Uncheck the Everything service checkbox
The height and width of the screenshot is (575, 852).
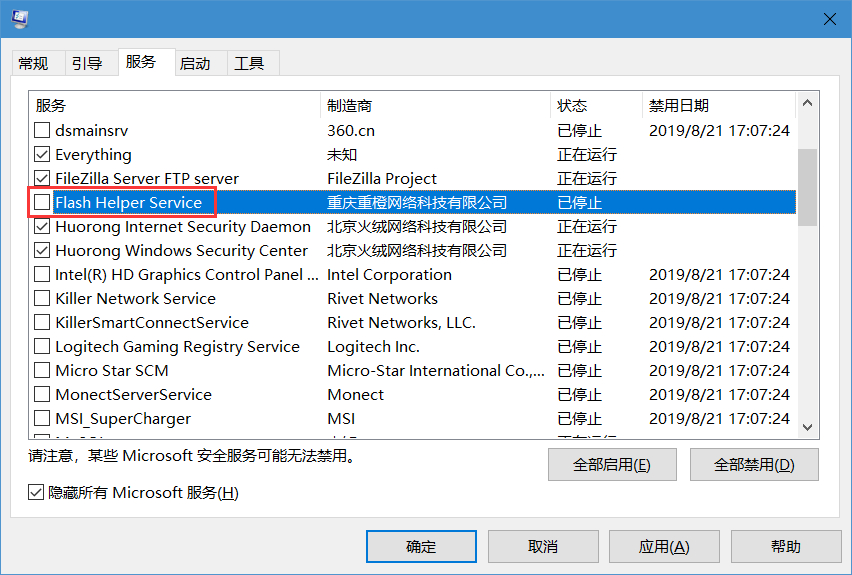(x=42, y=155)
